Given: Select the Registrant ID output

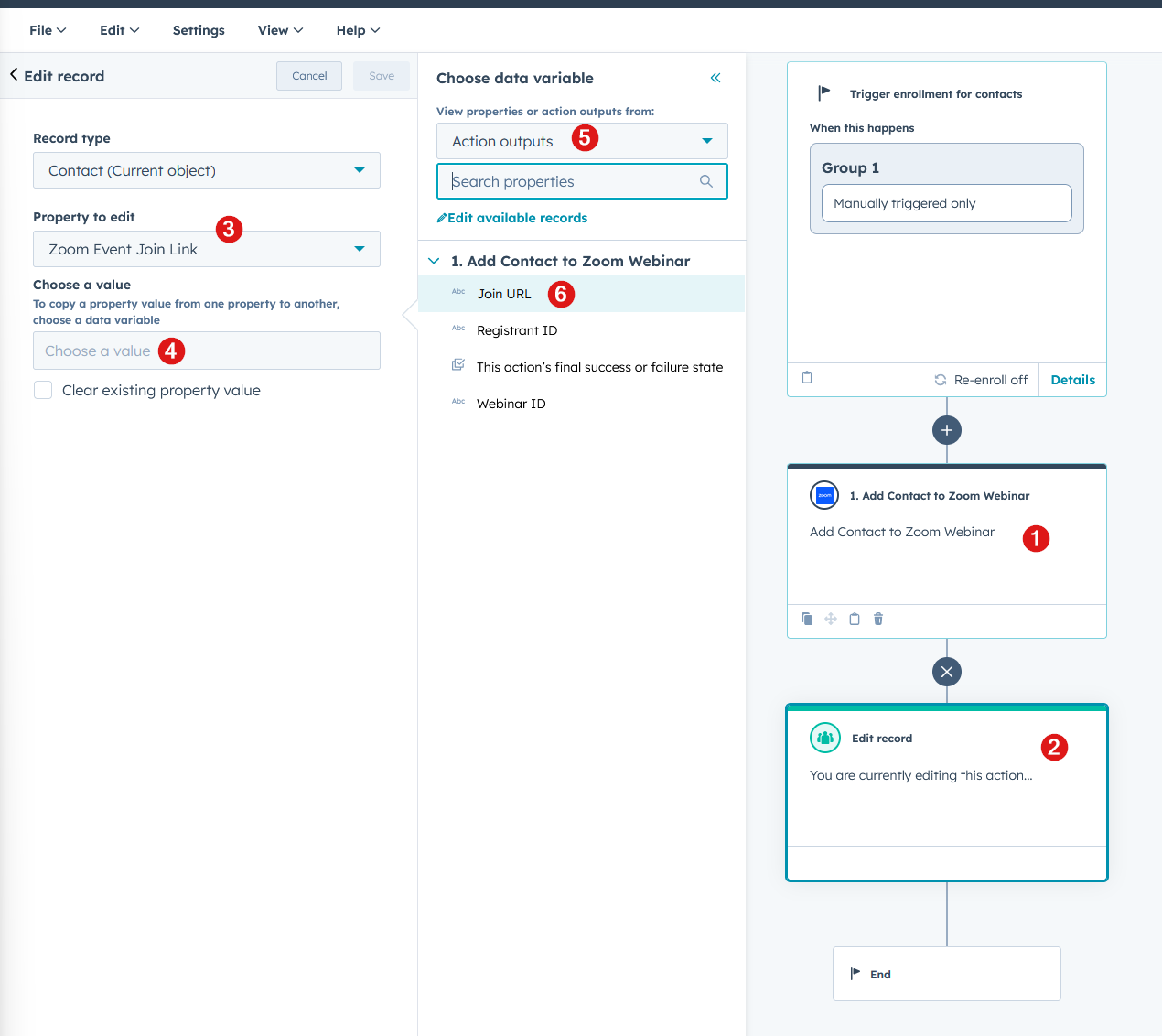Looking at the screenshot, I should tap(581, 330).
